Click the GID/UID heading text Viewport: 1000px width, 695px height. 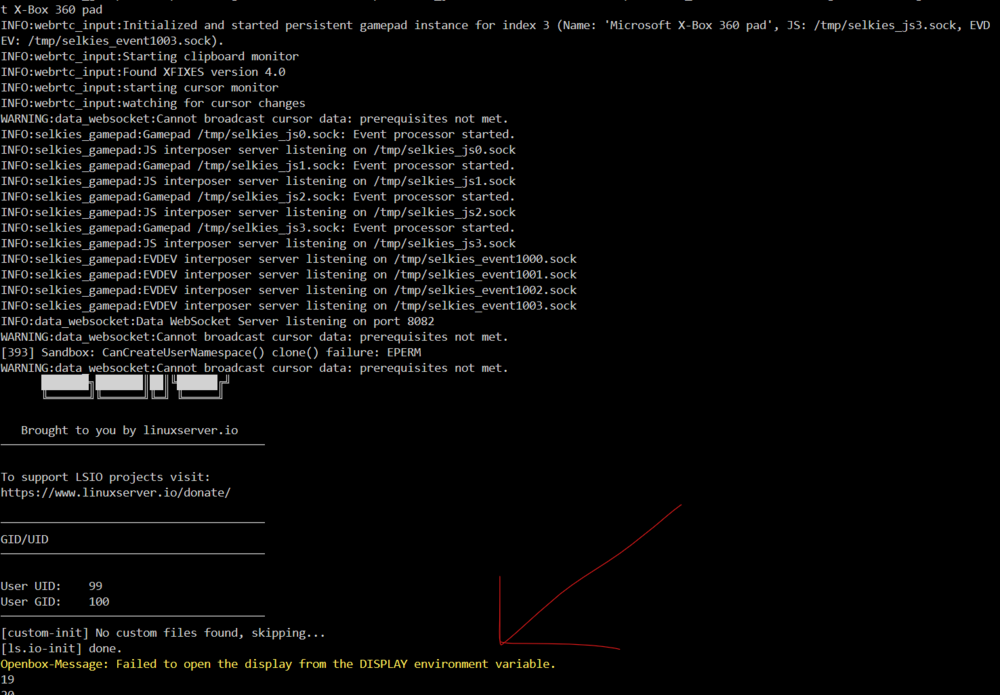(x=24, y=539)
